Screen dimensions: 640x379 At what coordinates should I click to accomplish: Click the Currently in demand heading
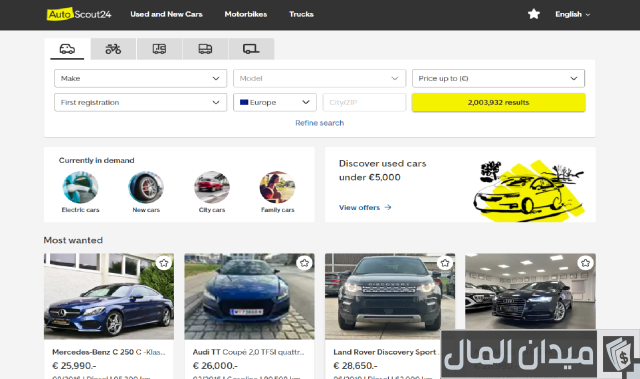click(x=96, y=160)
